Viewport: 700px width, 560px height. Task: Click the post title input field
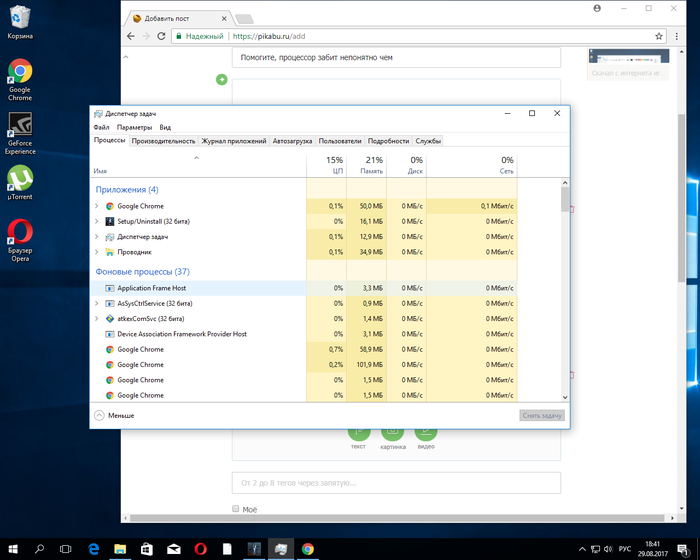(x=396, y=58)
